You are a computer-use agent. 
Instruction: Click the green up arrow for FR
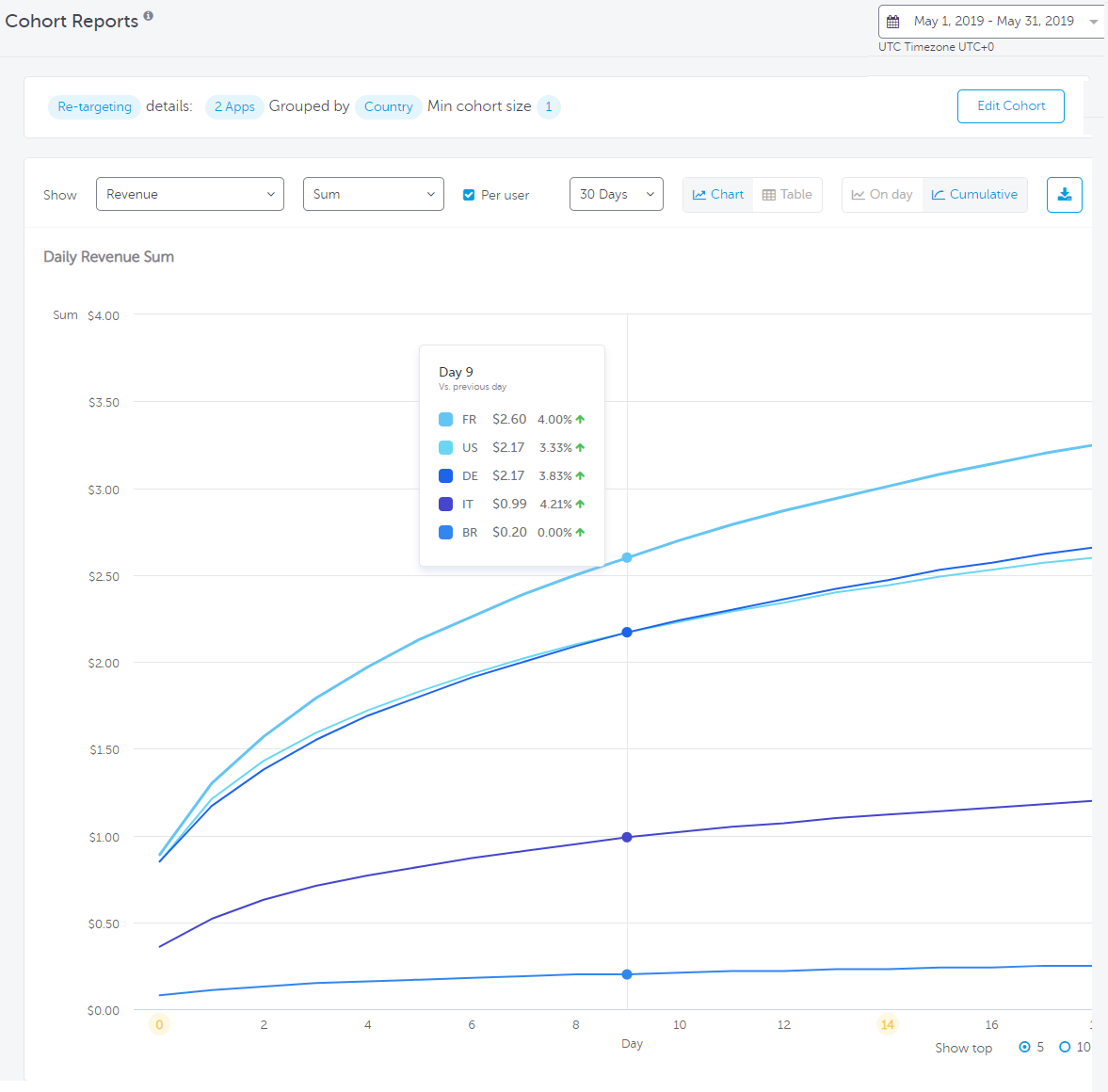point(580,420)
